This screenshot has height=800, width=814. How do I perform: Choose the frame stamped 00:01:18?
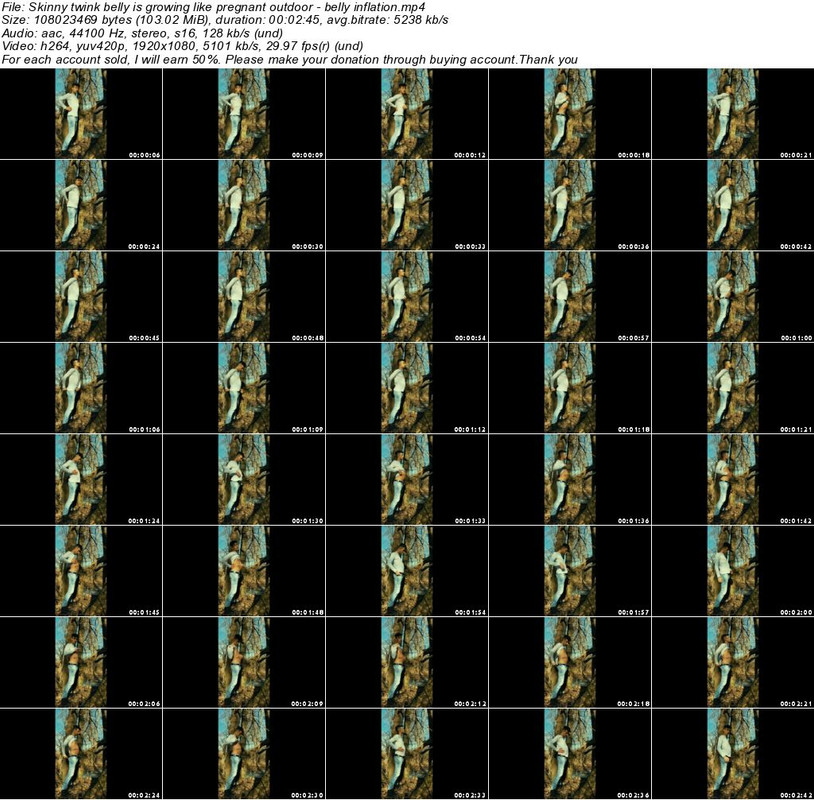click(x=570, y=387)
